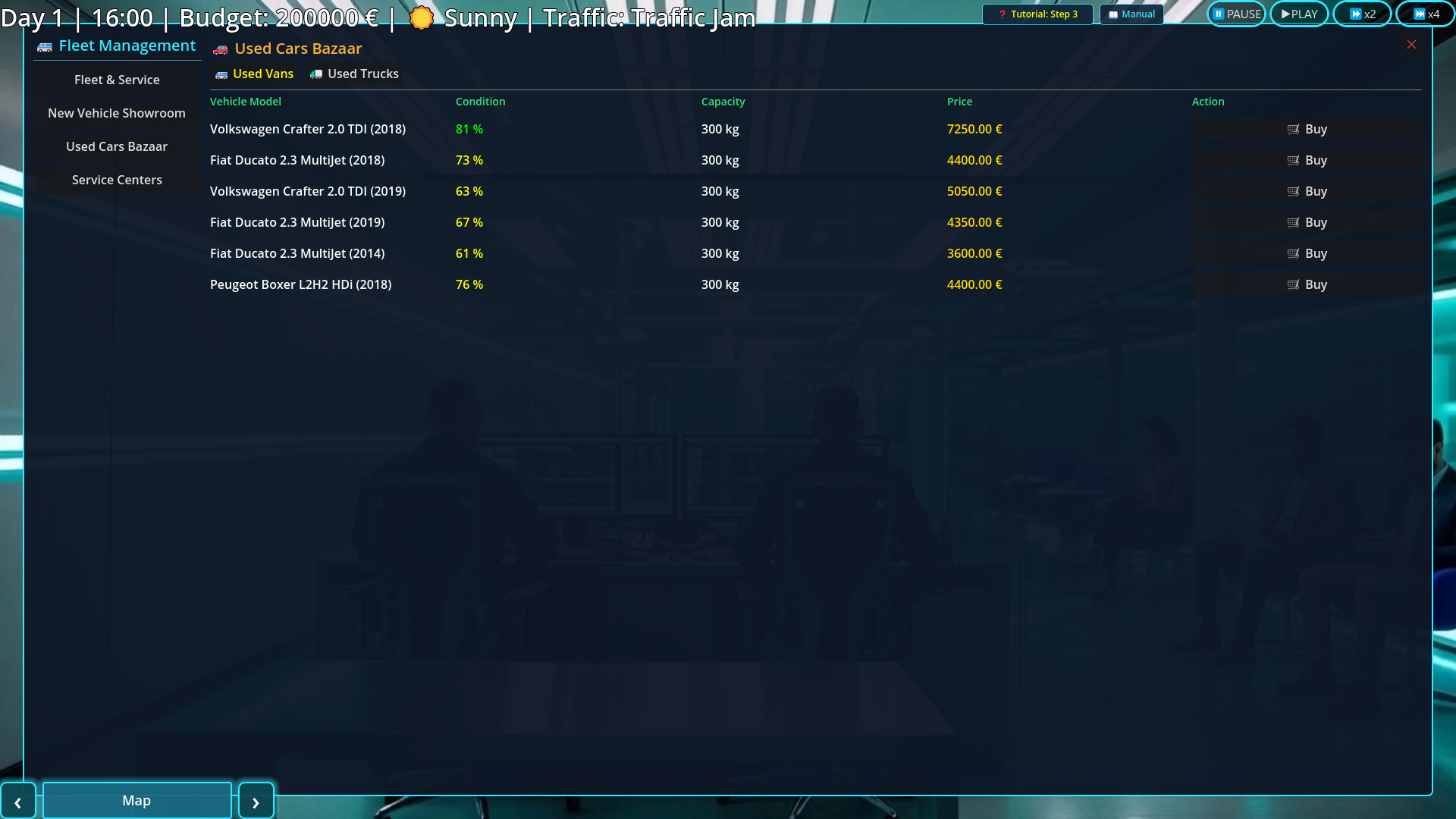Click the 3600.00 € price value

point(974,253)
